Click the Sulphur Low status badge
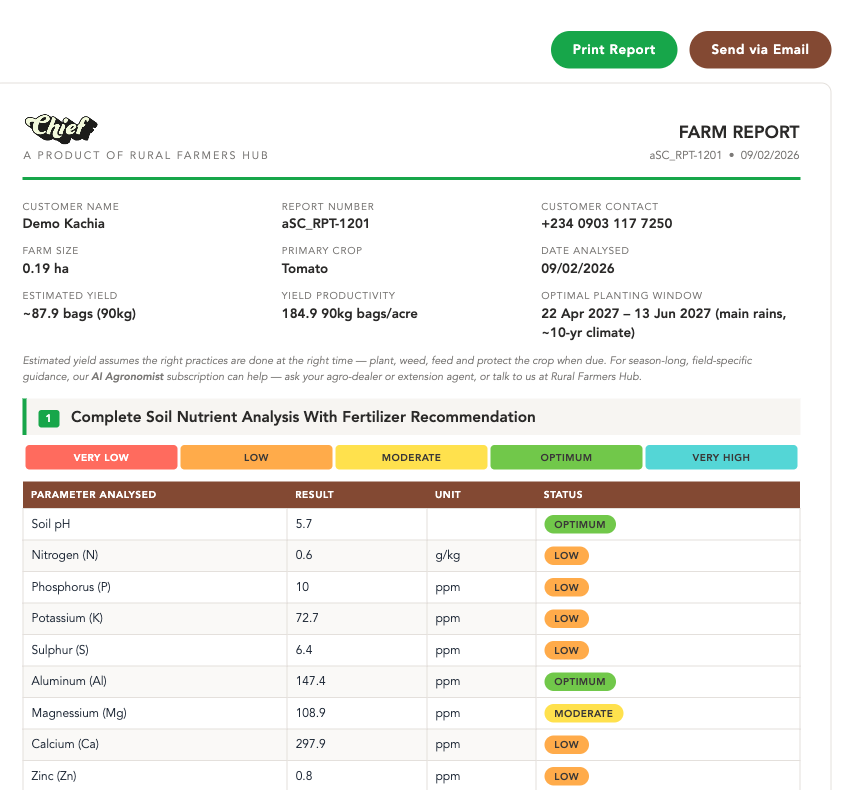Screen dimensions: 865x790 (567, 650)
